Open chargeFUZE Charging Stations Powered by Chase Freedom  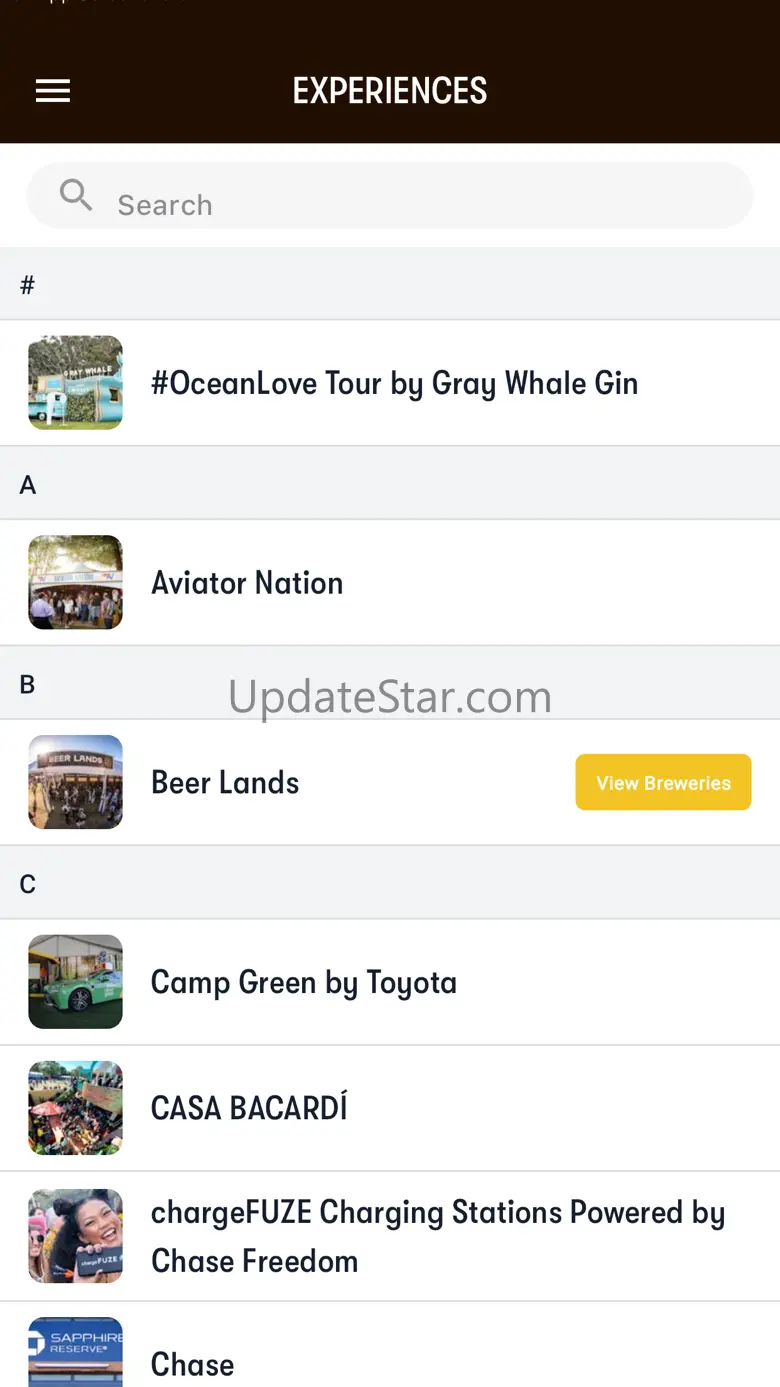pos(438,1236)
